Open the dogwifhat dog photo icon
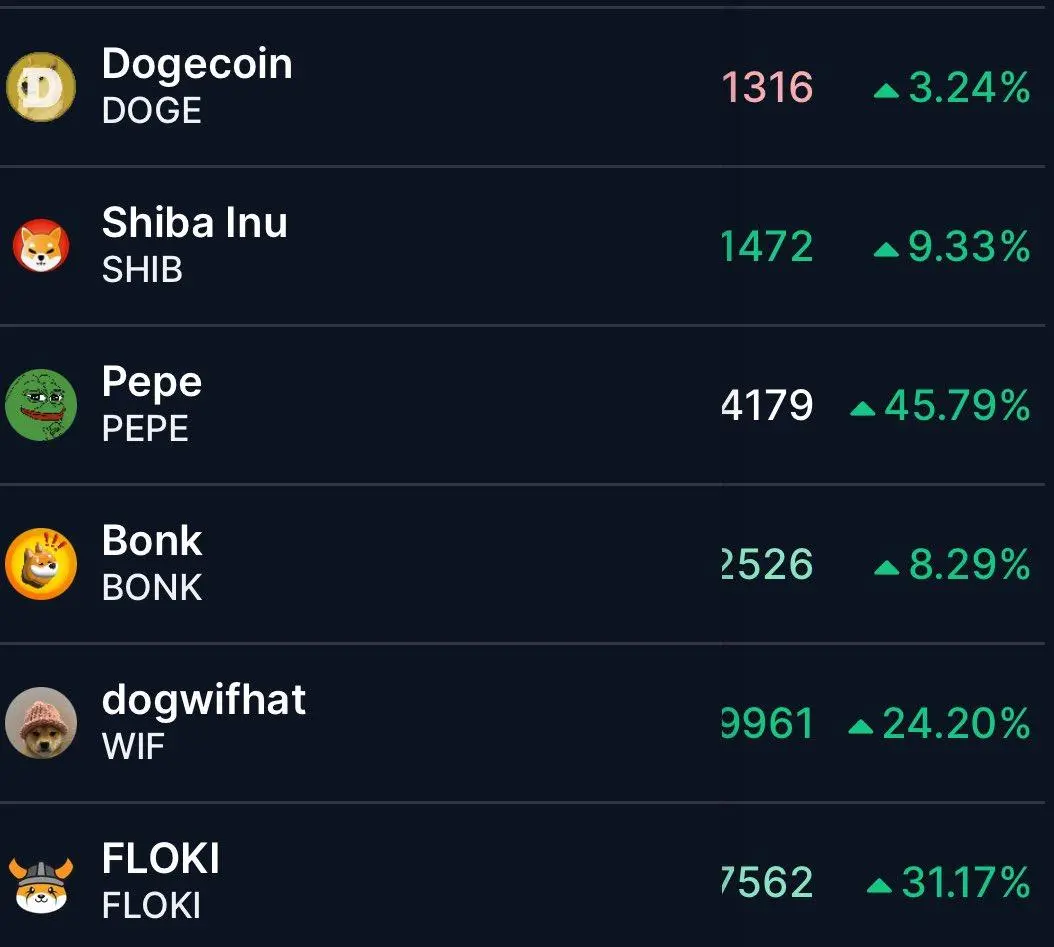This screenshot has height=947, width=1054. click(41, 723)
